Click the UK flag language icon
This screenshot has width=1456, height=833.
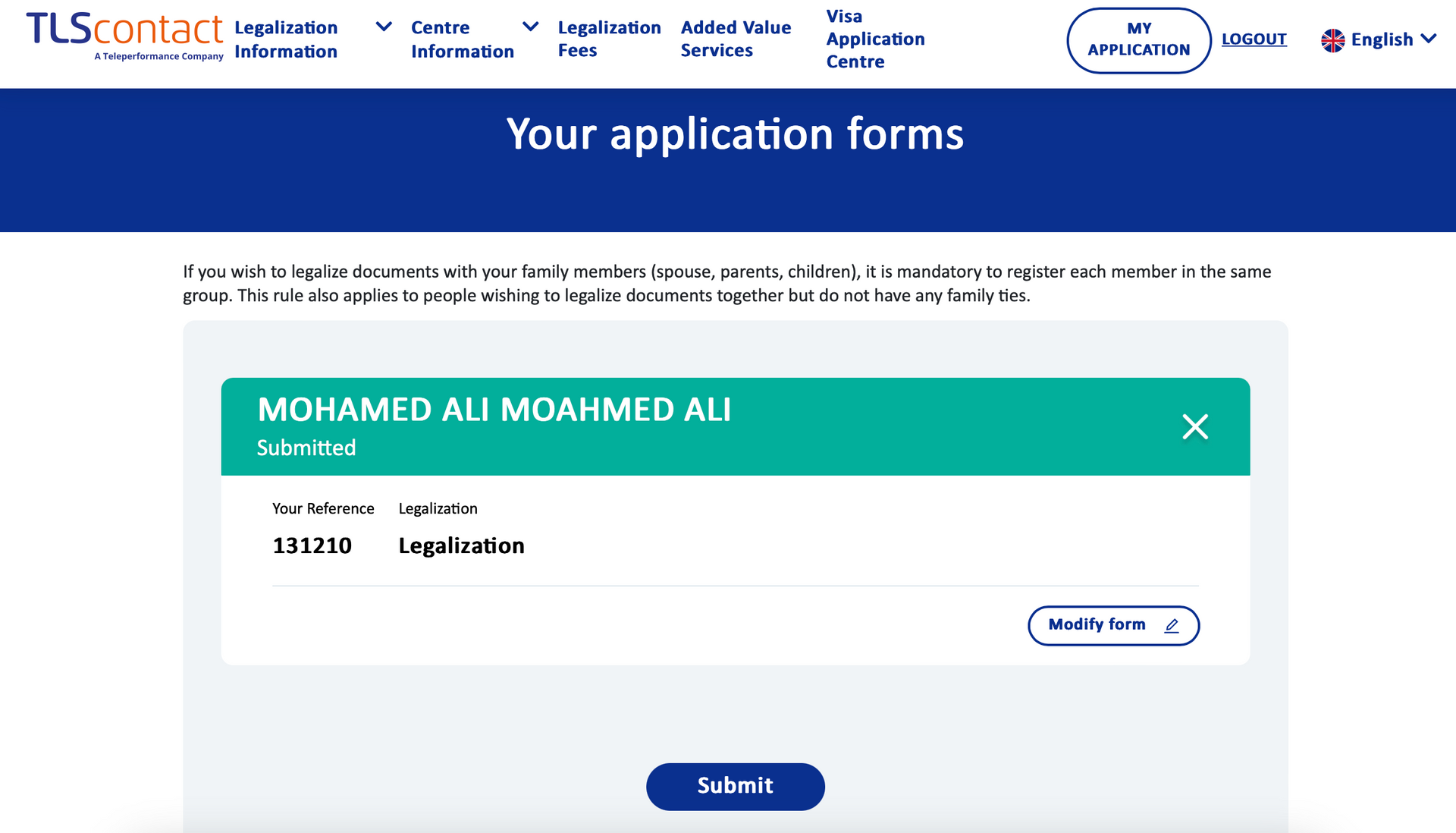click(1332, 40)
